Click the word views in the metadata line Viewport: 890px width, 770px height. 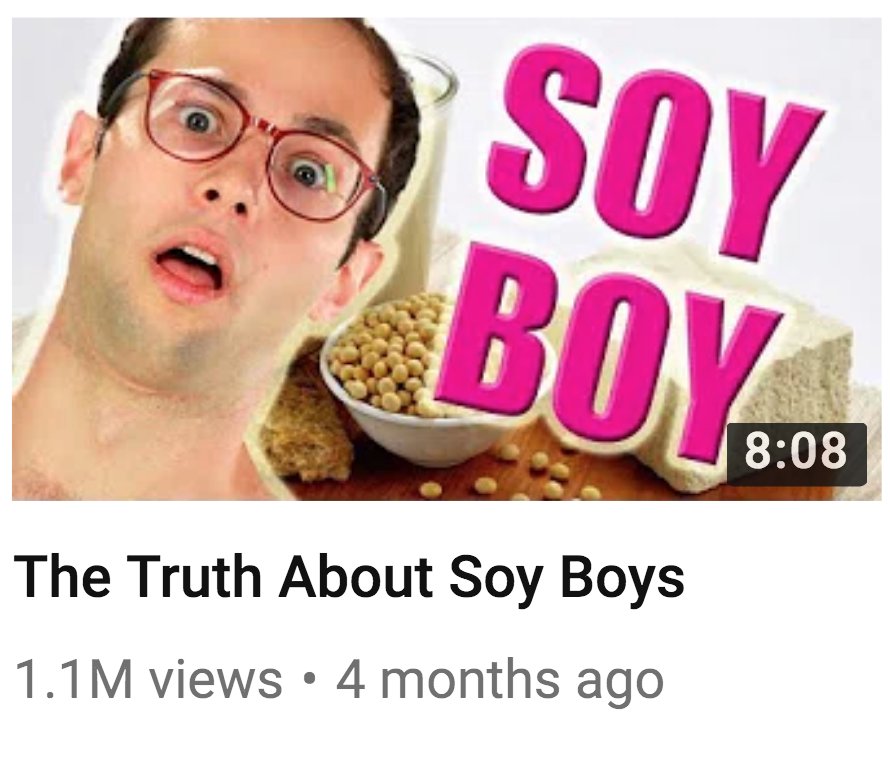(x=216, y=679)
